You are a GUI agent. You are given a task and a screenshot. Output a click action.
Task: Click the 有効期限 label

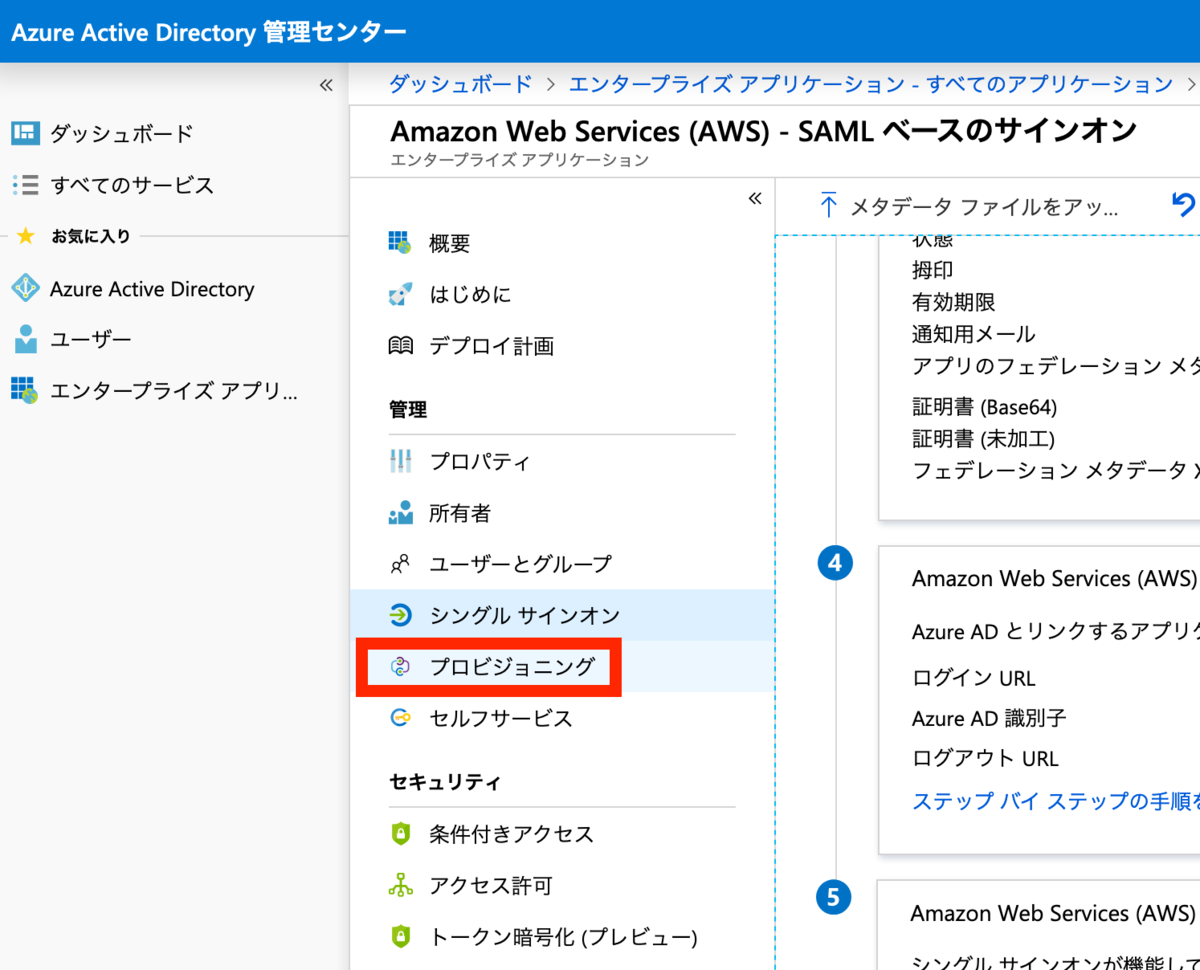click(954, 302)
